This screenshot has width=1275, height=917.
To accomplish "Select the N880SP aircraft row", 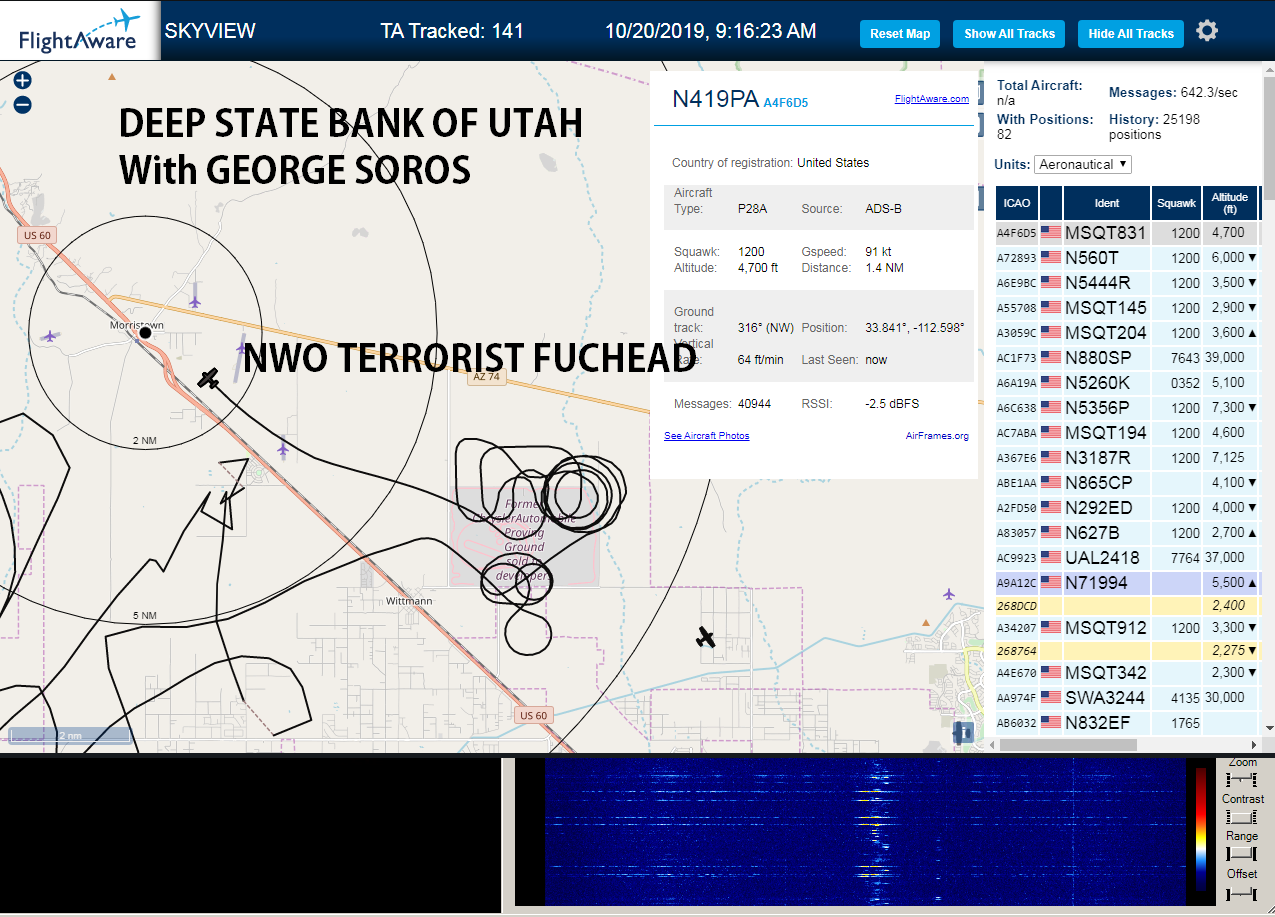I will click(x=1127, y=358).
